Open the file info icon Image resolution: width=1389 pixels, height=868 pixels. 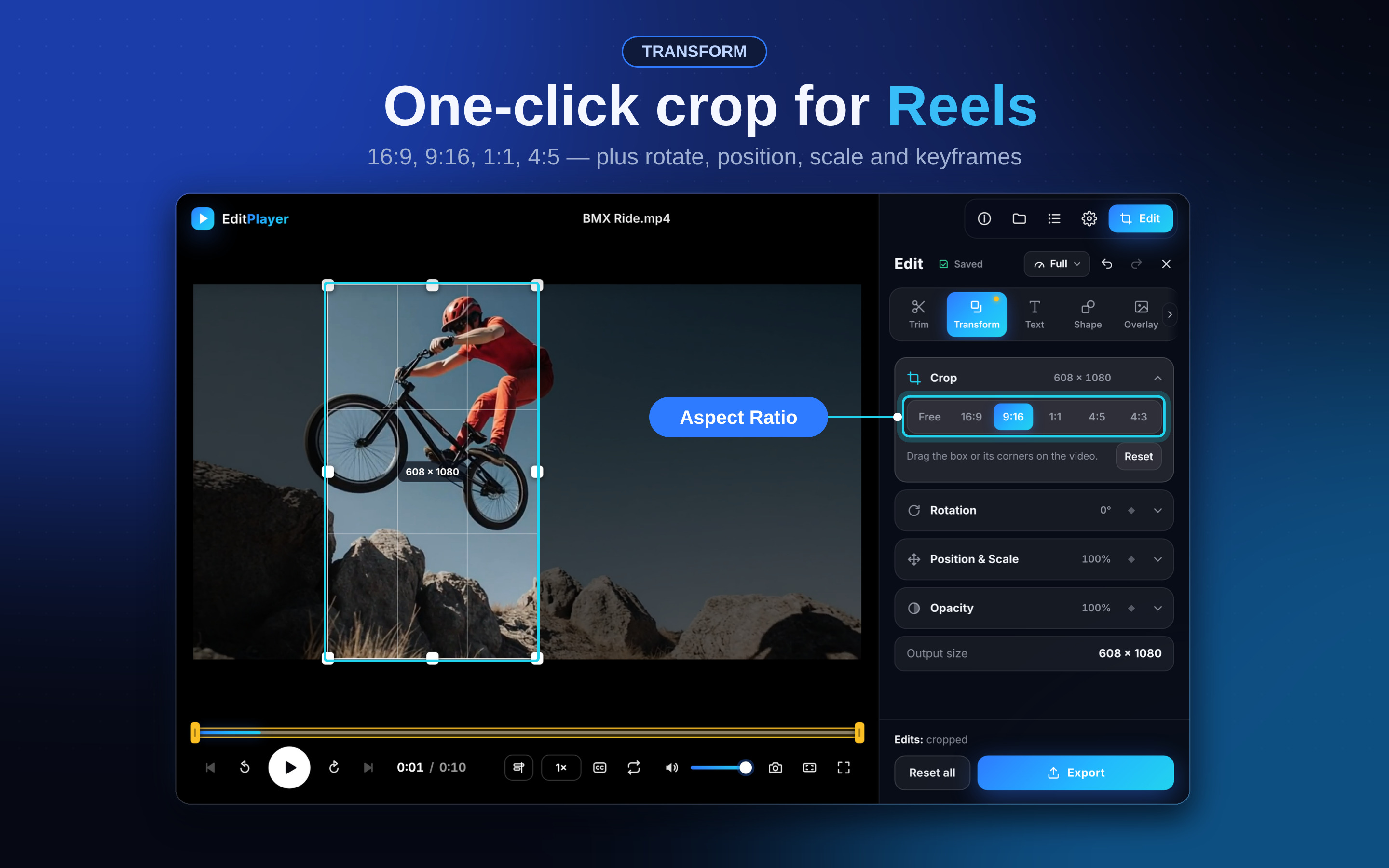984,219
